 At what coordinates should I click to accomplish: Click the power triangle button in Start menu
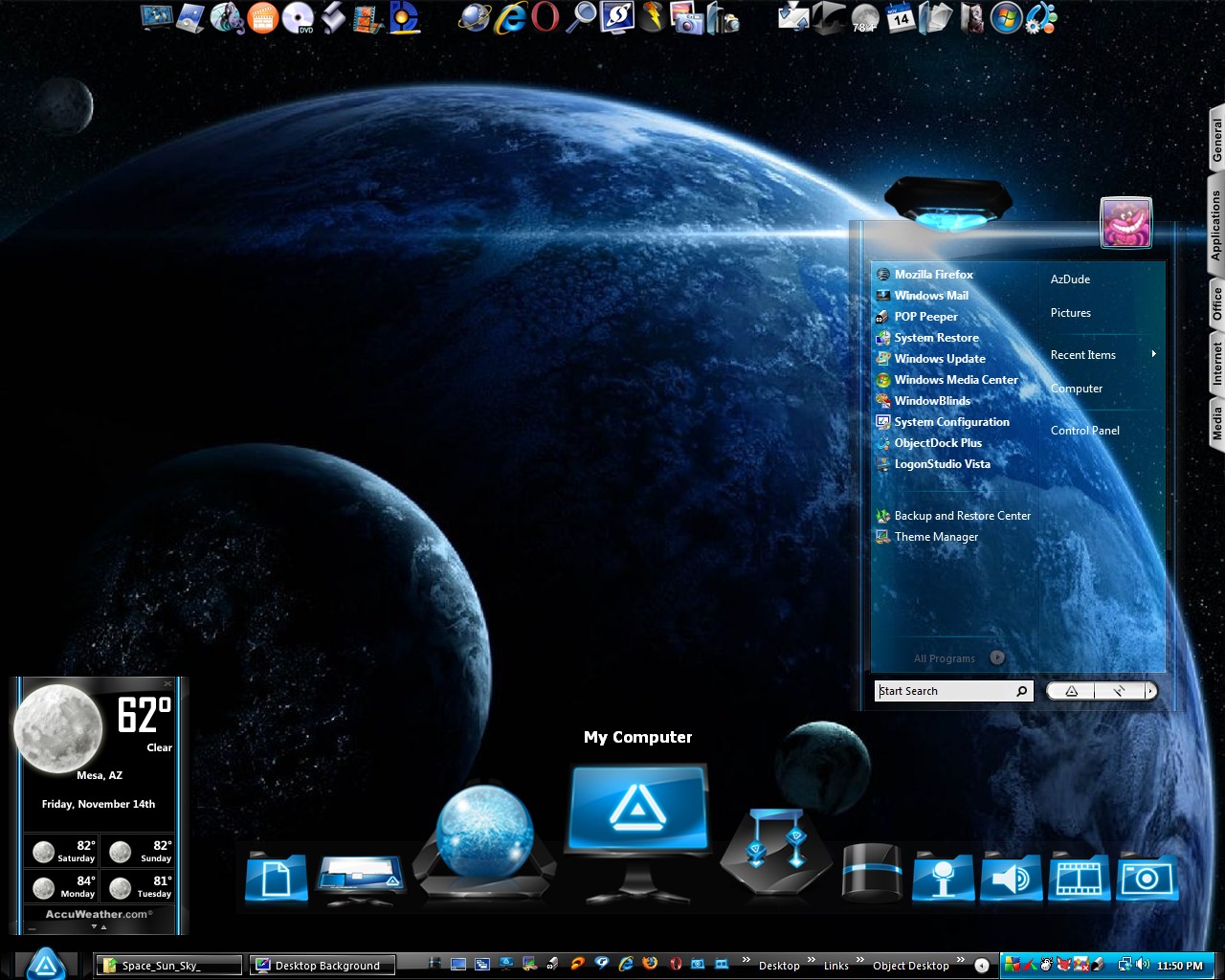[x=1072, y=691]
